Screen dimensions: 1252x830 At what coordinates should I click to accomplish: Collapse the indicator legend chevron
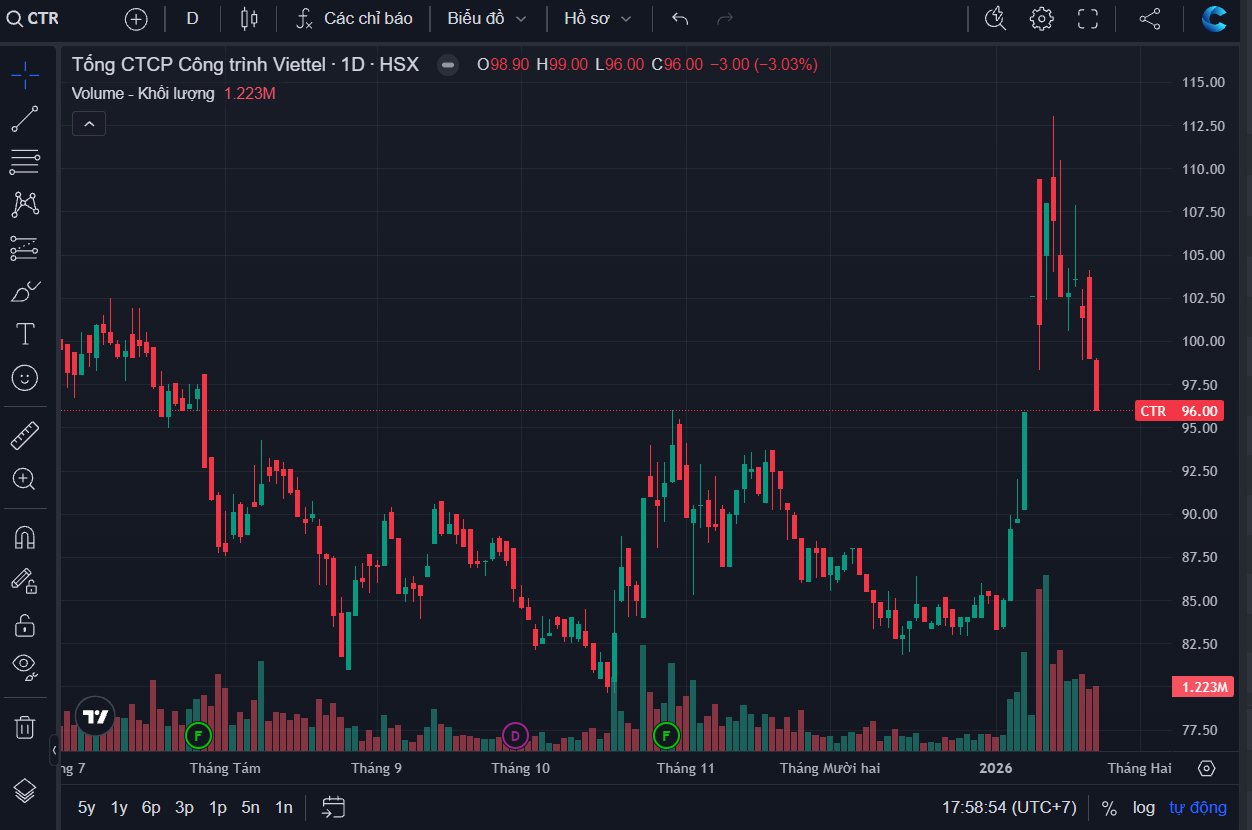89,123
